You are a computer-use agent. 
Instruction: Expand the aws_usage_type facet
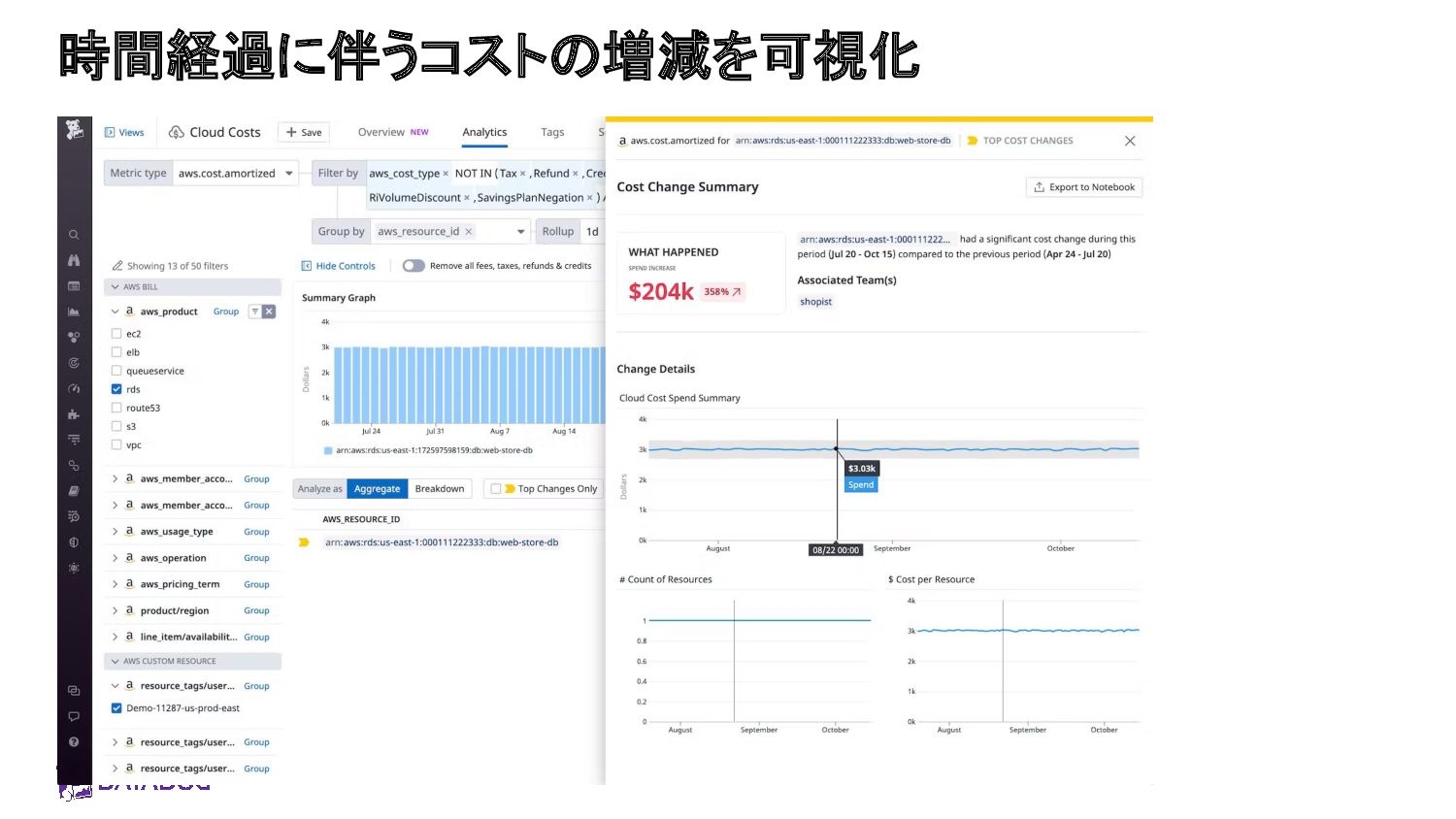tap(115, 532)
